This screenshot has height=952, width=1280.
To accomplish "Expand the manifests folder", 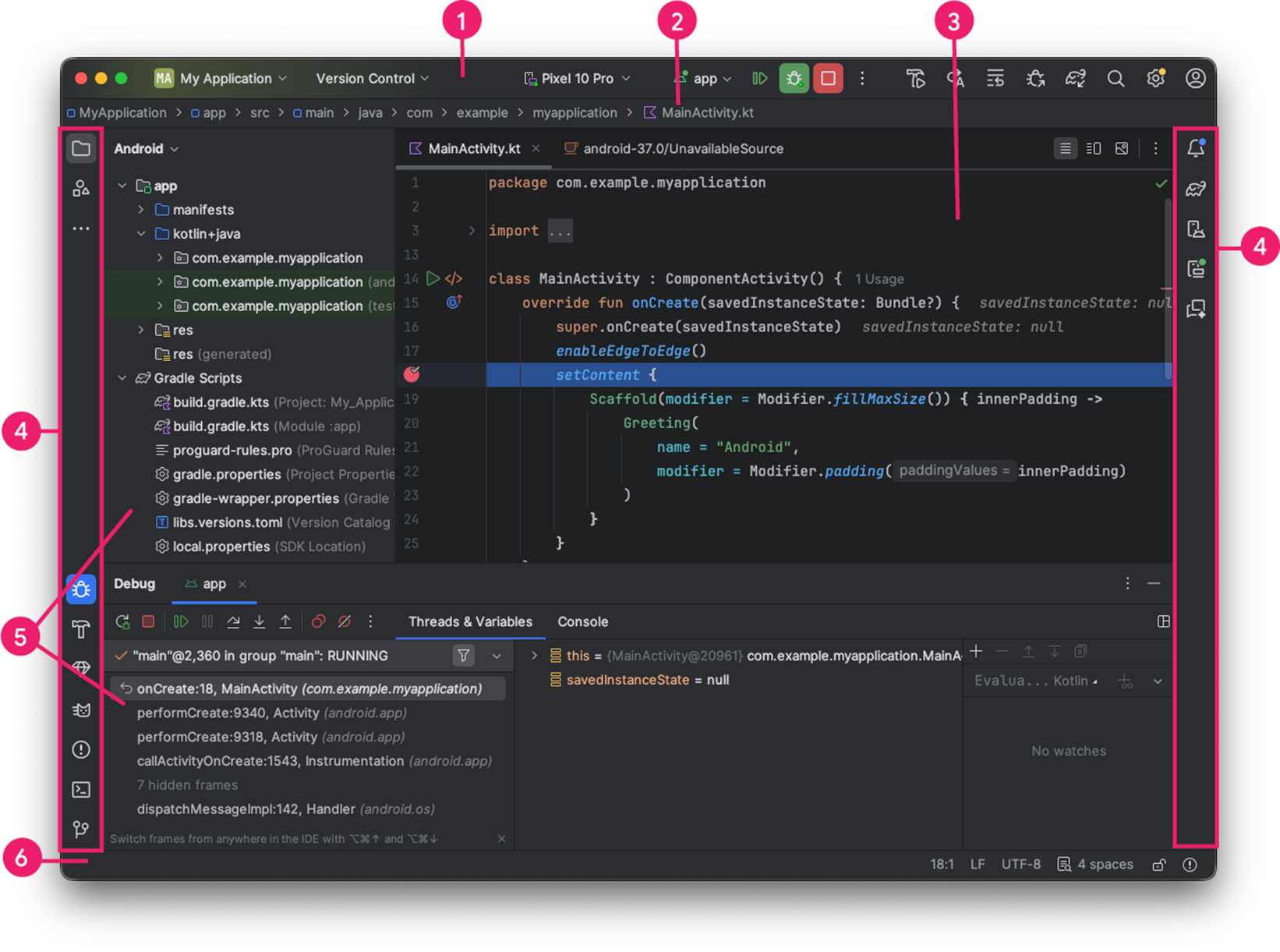I will pyautogui.click(x=141, y=210).
